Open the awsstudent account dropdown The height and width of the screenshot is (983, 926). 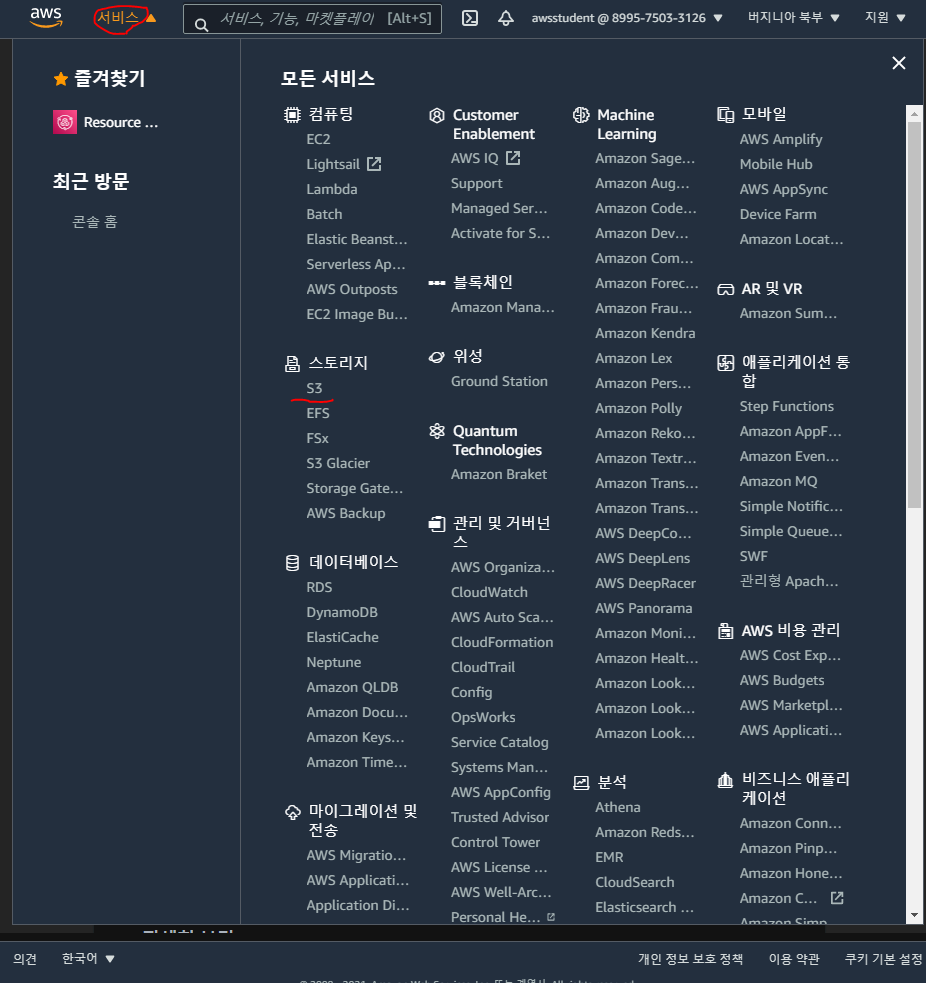point(626,18)
